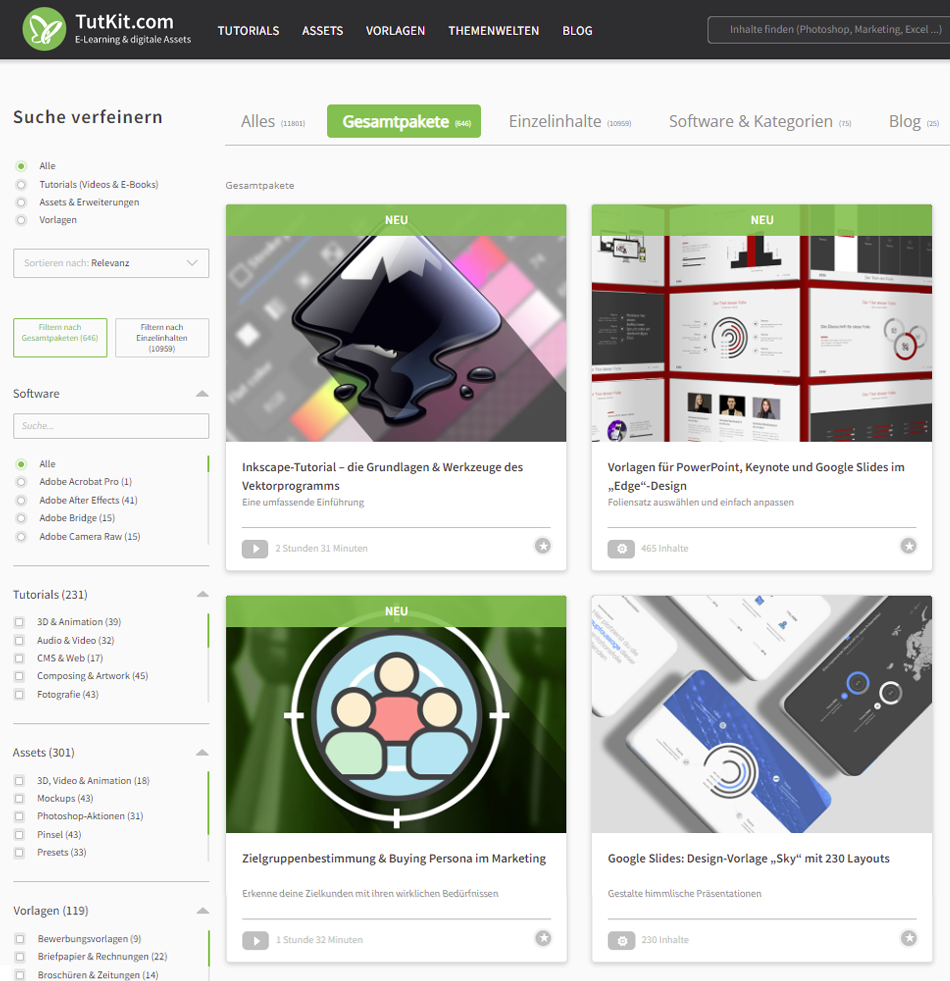Select Adobe After Effects (41) software filter
950x981 pixels.
pos(21,501)
